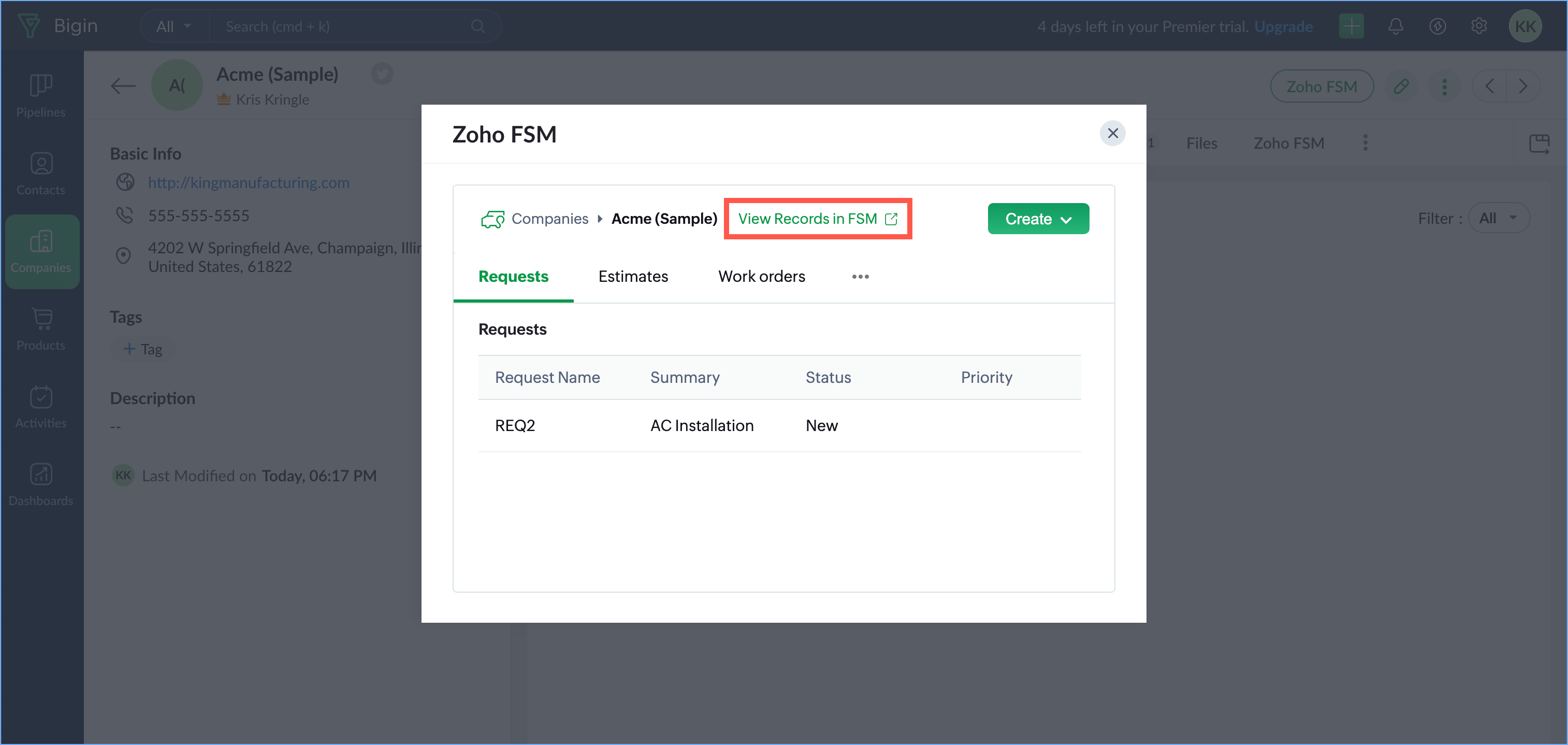The image size is (1568, 745).
Task: Open Products from the sidebar
Action: click(41, 328)
